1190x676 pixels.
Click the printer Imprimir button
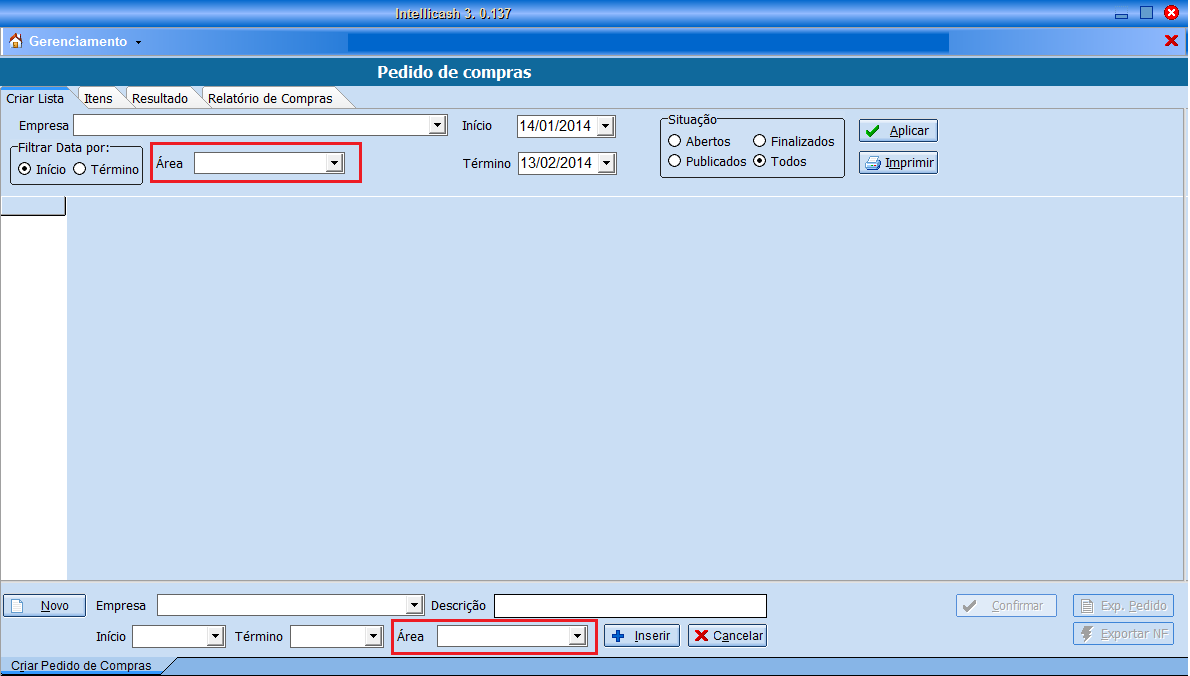coord(898,163)
